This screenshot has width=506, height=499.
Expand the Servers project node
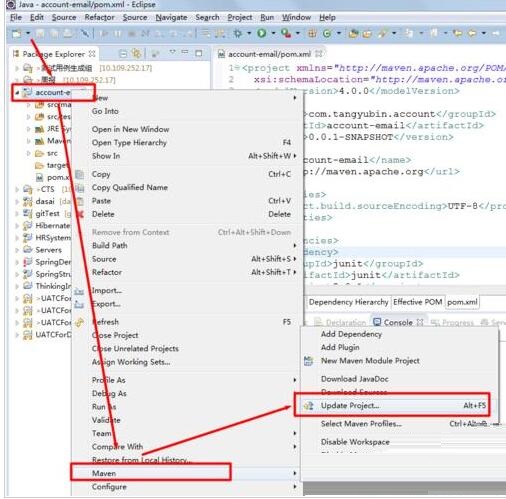[x=17, y=250]
